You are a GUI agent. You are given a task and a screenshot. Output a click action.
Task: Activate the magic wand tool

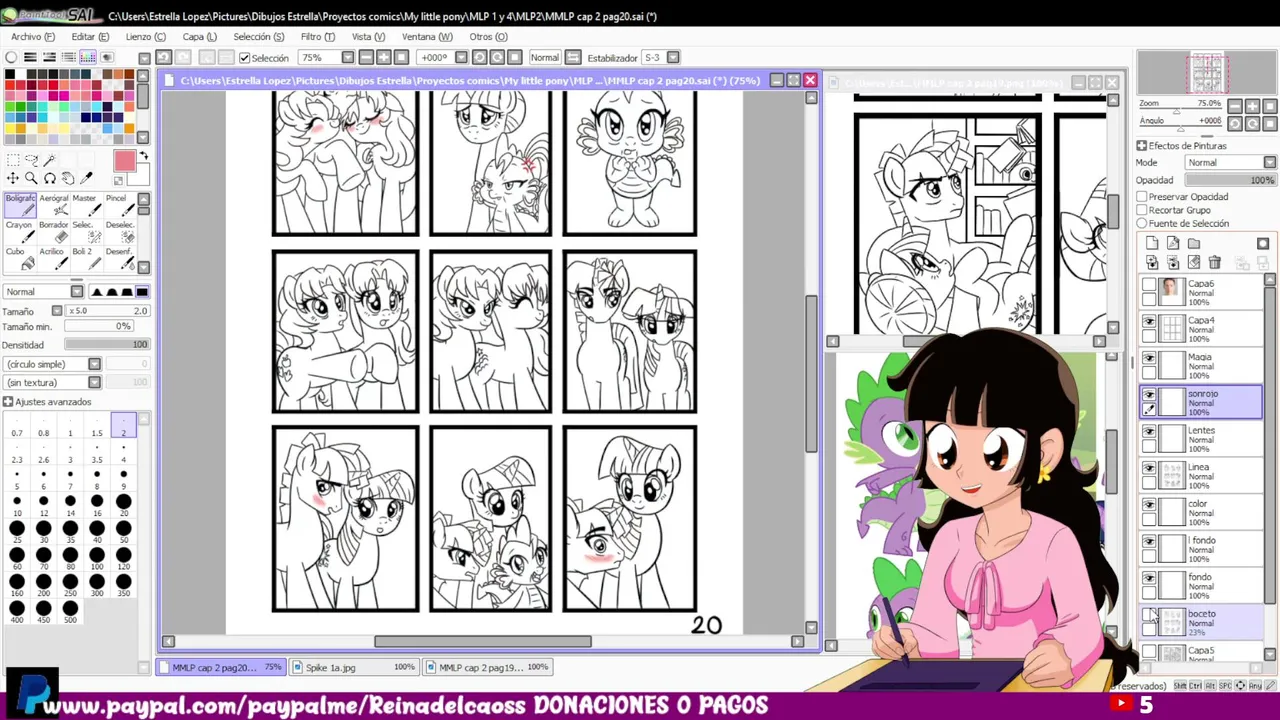(50, 160)
